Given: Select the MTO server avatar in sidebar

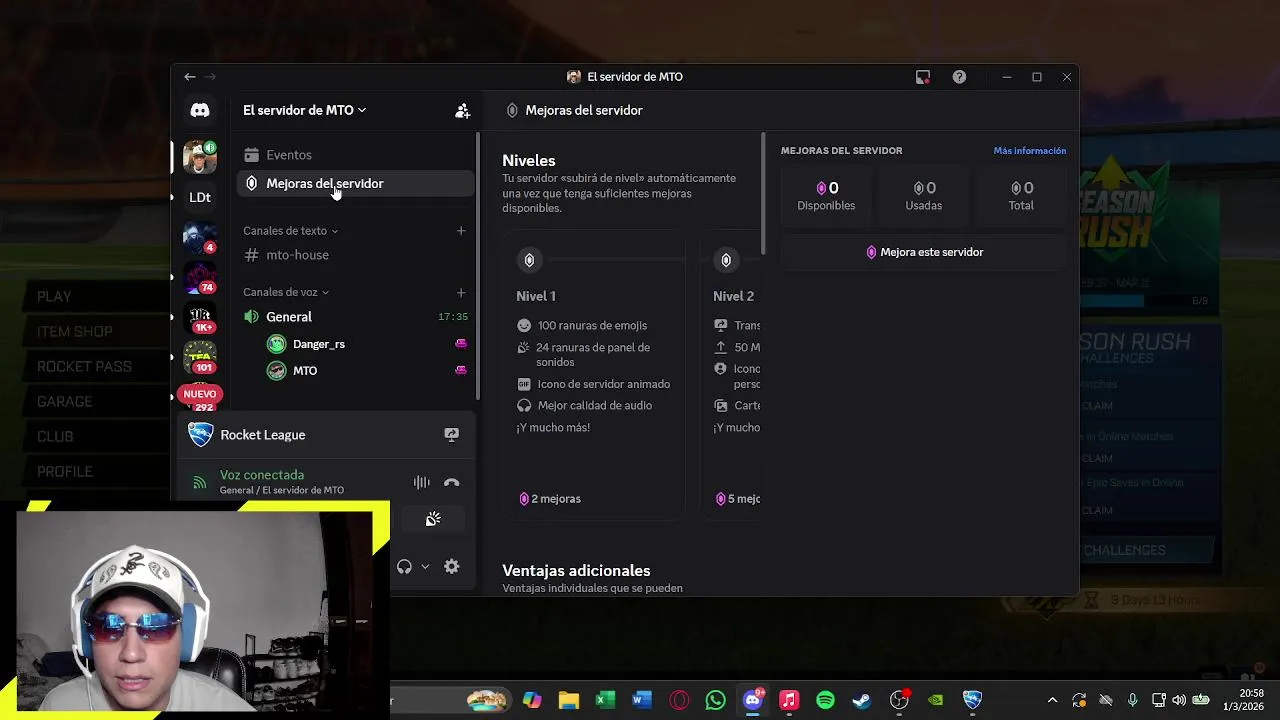Looking at the screenshot, I should coord(200,157).
